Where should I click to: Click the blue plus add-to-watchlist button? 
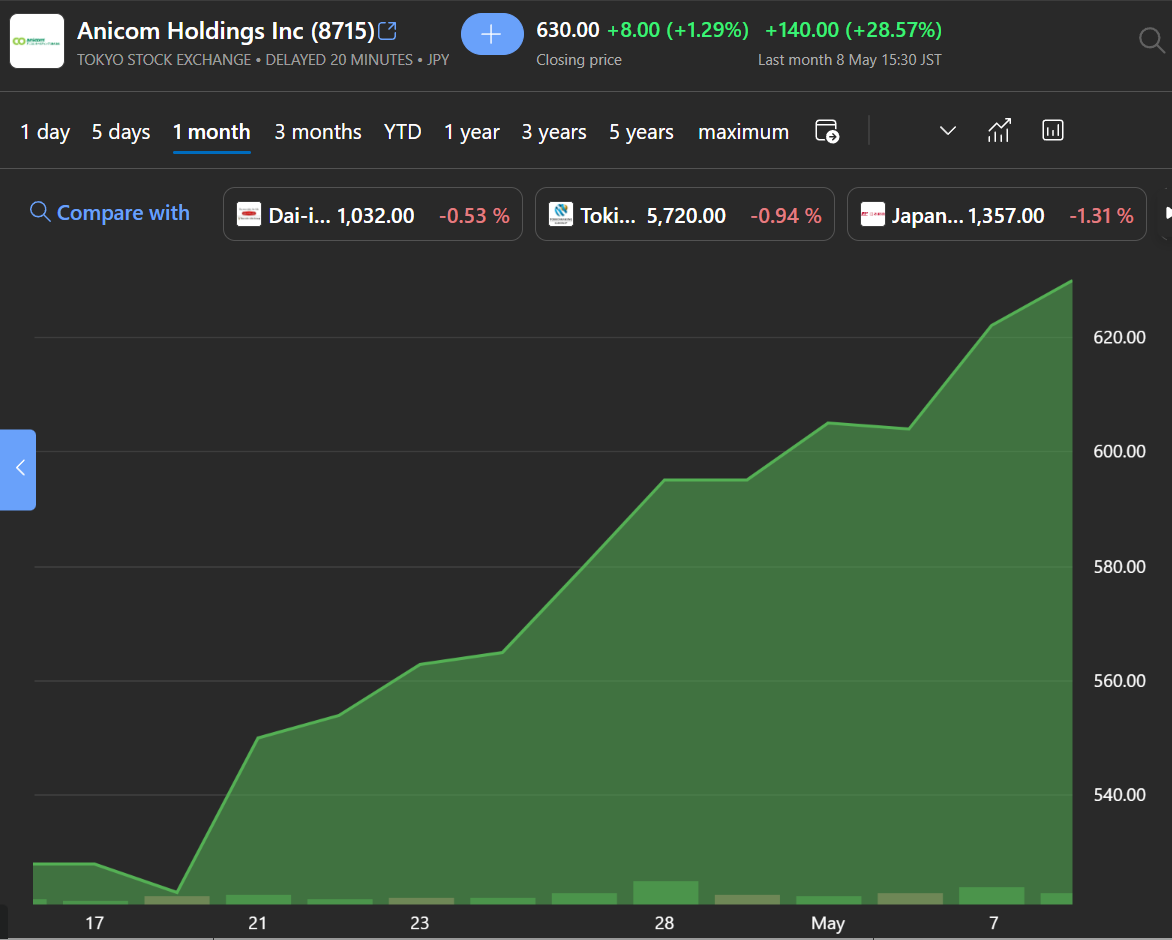(492, 34)
